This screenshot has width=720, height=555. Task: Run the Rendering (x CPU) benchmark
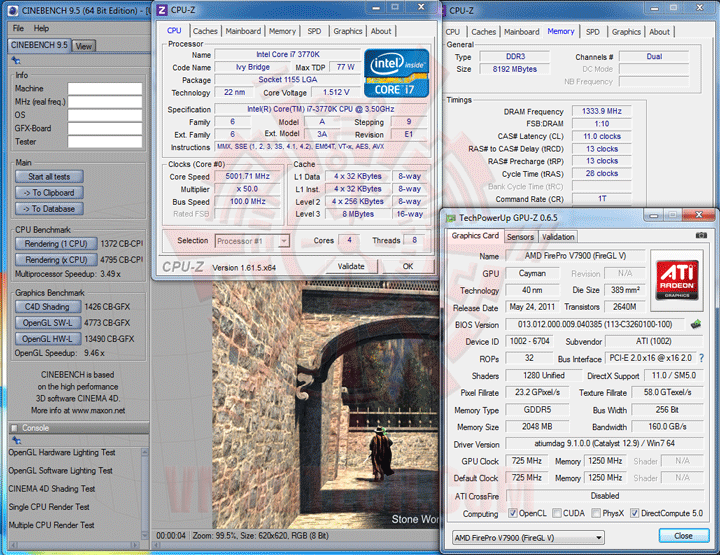tap(56, 260)
